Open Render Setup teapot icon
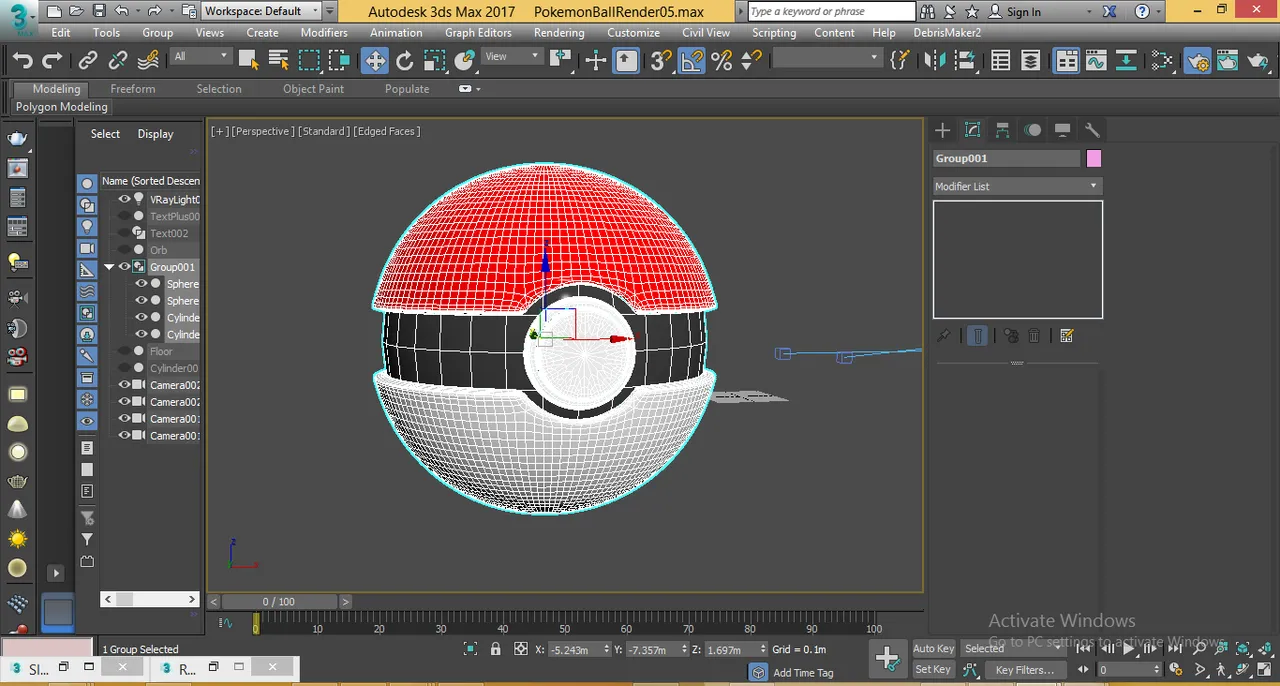This screenshot has width=1280, height=686. click(1198, 61)
